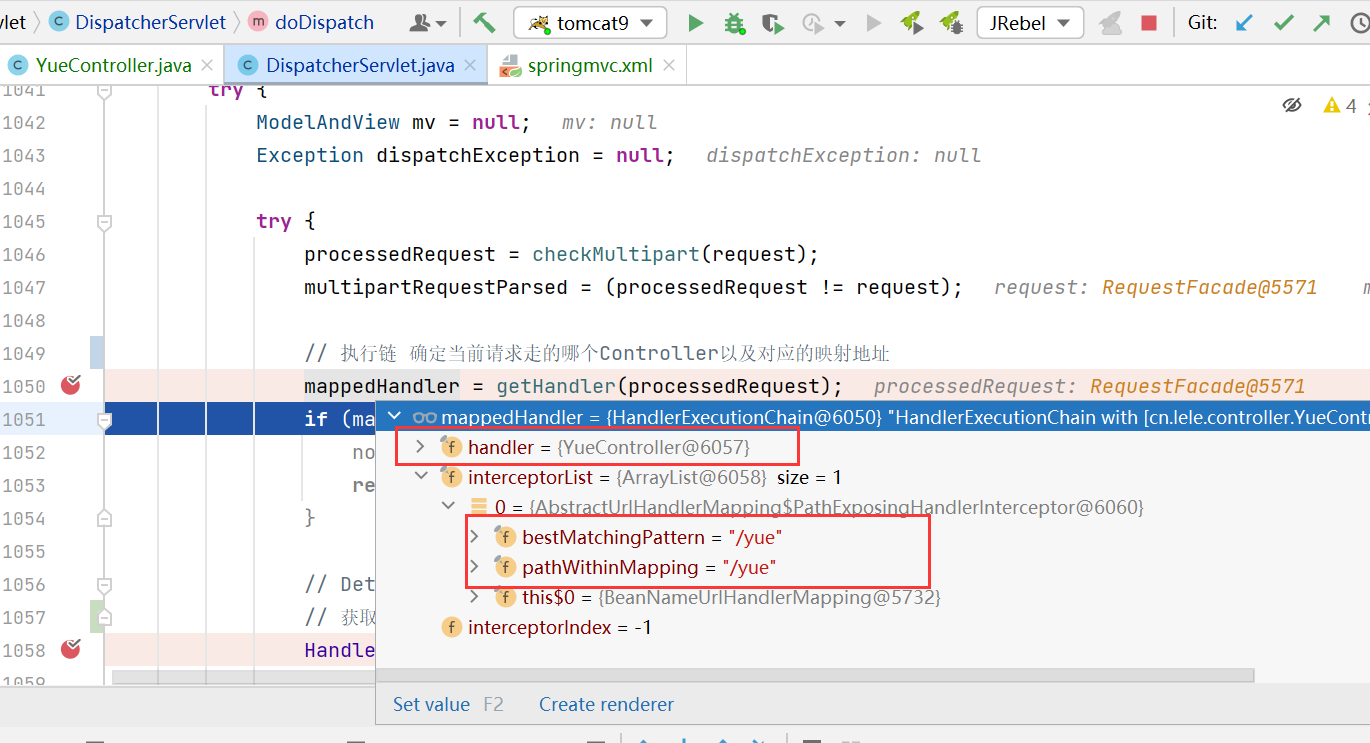This screenshot has height=743, width=1370.
Task: Click line number 1047 in gutter
Action: (x=24, y=287)
